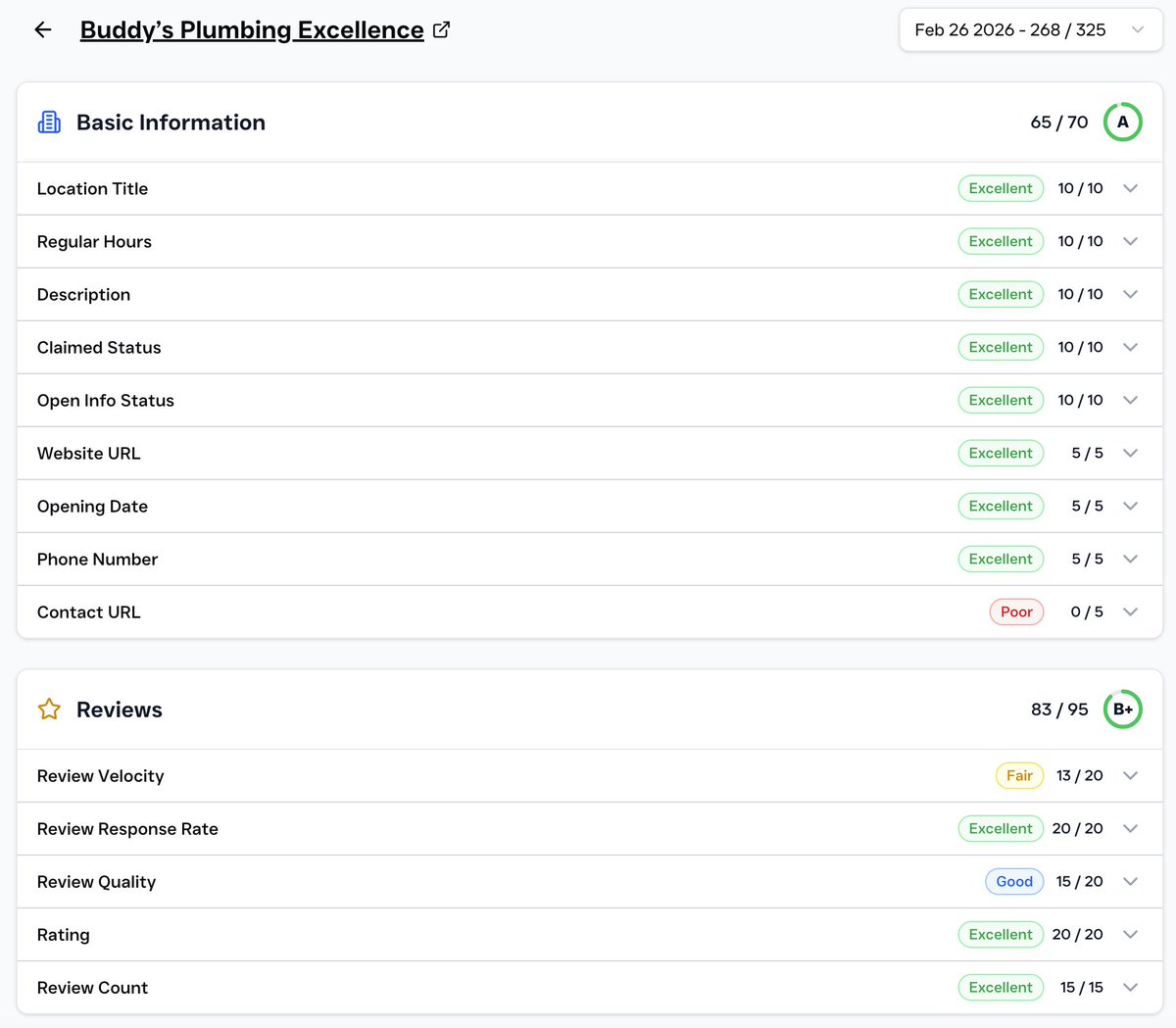Viewport: 1176px width, 1028px height.
Task: Click the Excellent badge on Rating row
Action: 1001,934
